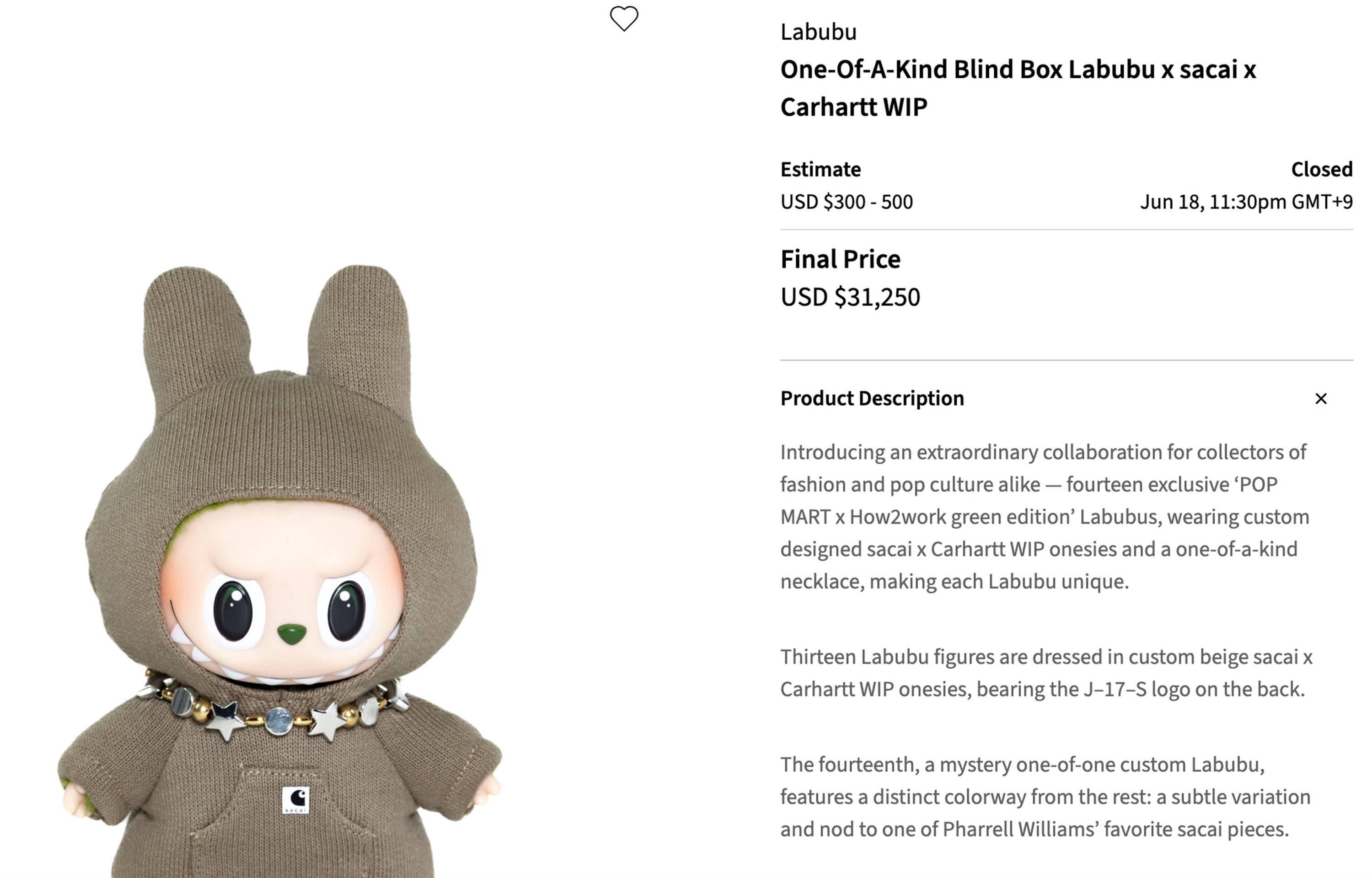Click the Estimate label
This screenshot has width=1372, height=878.
(820, 169)
